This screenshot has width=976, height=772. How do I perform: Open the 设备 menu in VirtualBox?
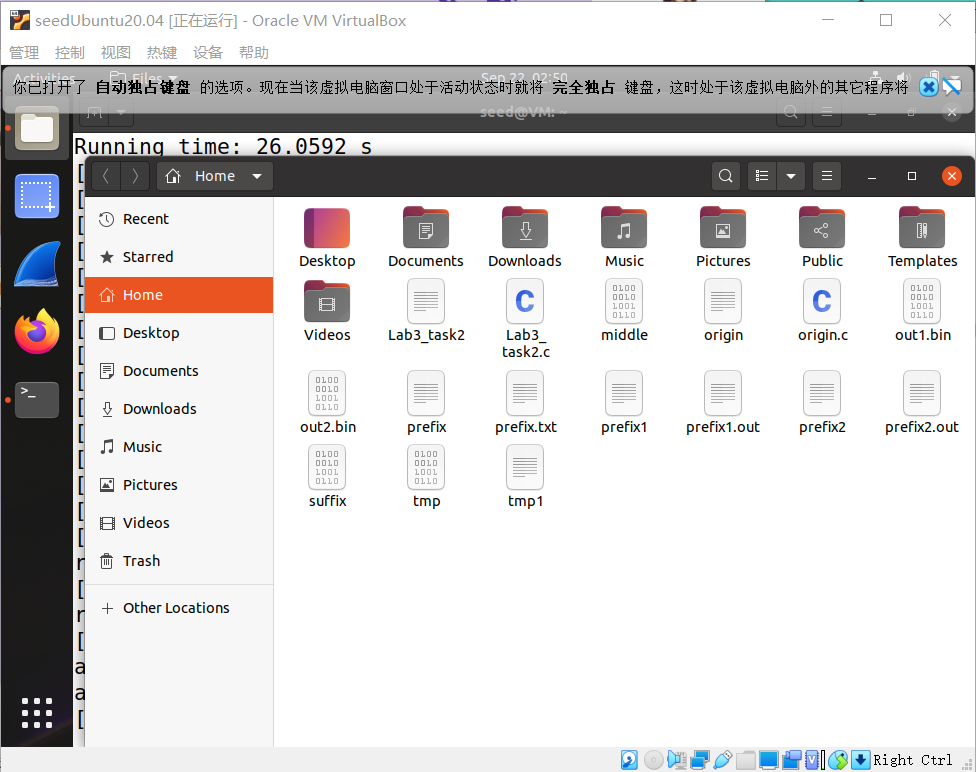pos(208,52)
